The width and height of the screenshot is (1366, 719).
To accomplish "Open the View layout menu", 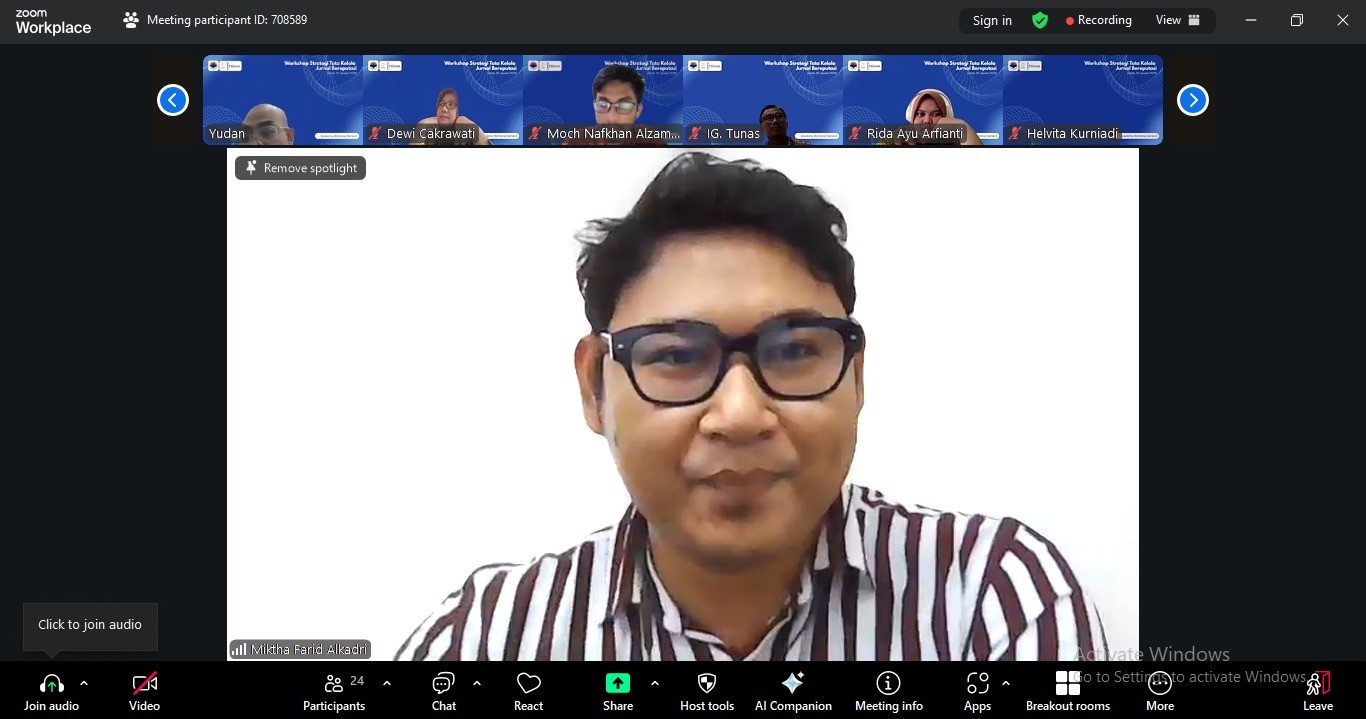I will point(1177,20).
